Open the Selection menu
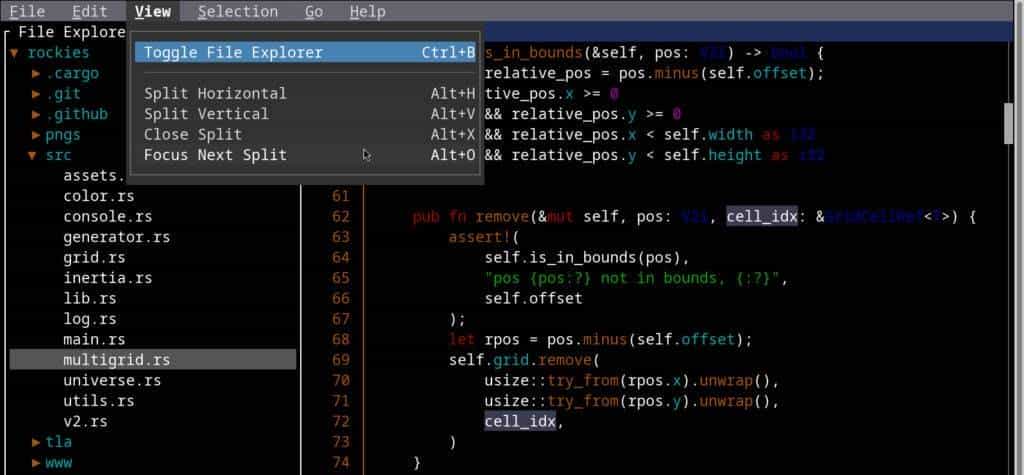1024x475 pixels. pos(238,11)
